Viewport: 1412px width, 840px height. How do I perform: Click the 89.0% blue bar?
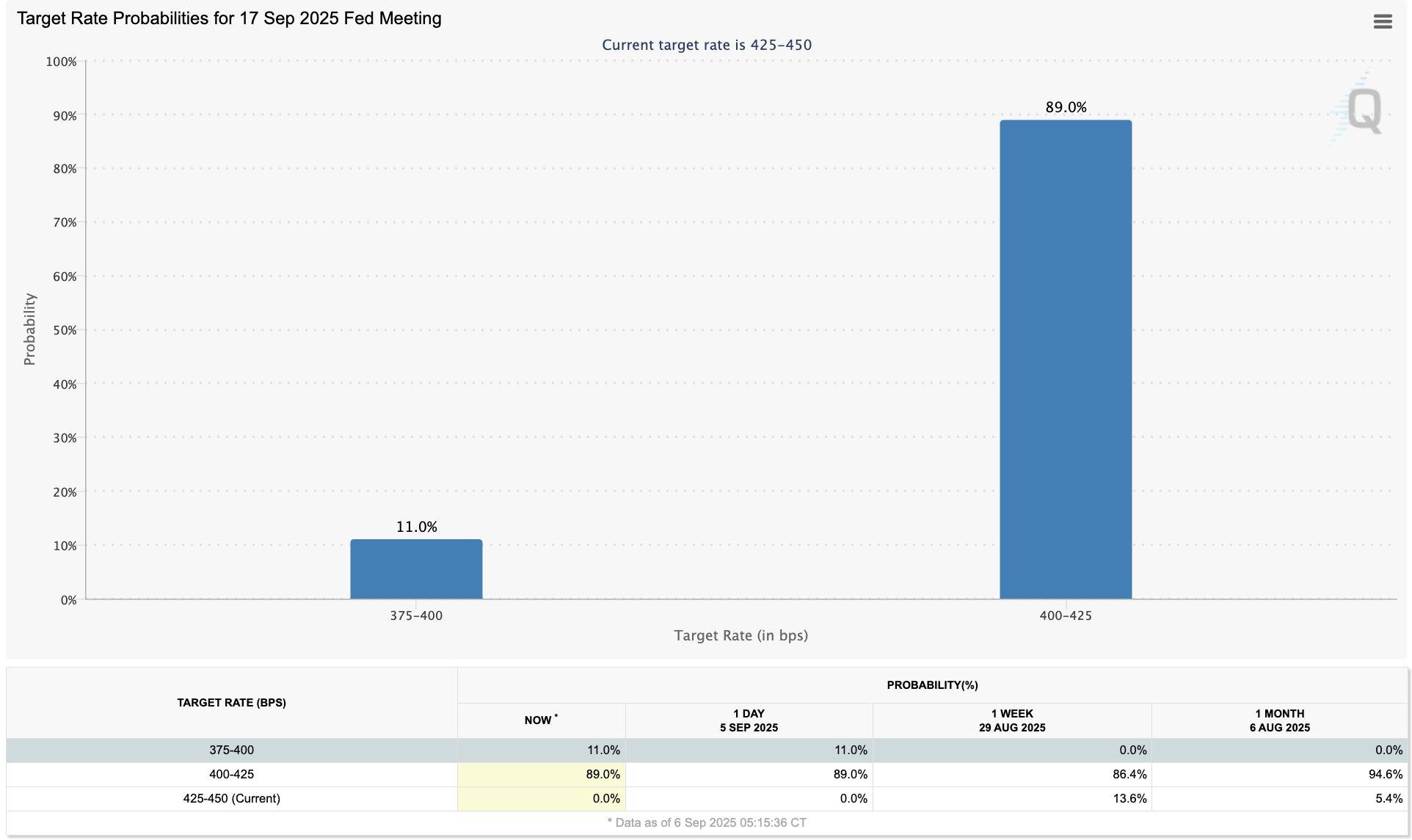(x=1065, y=359)
